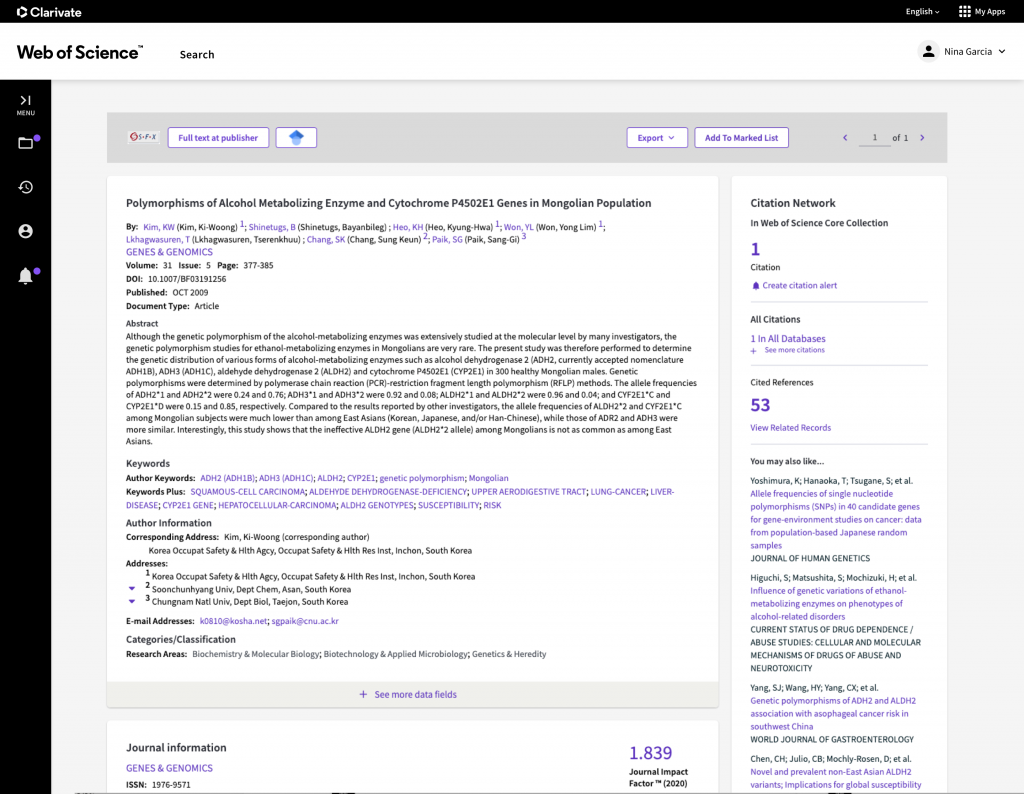Expand Soonchunhyang Univ address details
Viewport: 1024px width, 794px height.
(131, 589)
